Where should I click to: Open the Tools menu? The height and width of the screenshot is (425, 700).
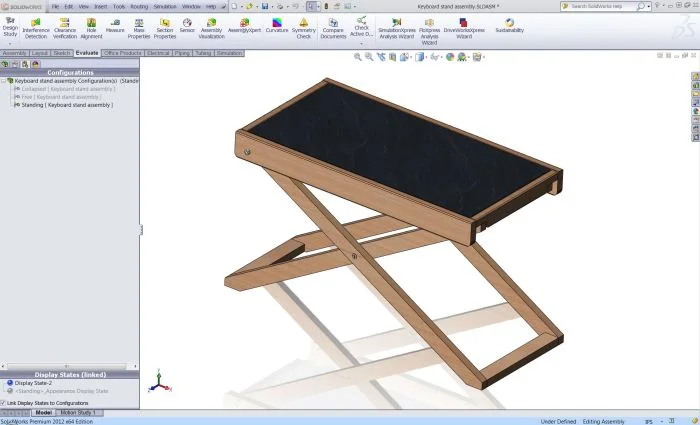(119, 6)
